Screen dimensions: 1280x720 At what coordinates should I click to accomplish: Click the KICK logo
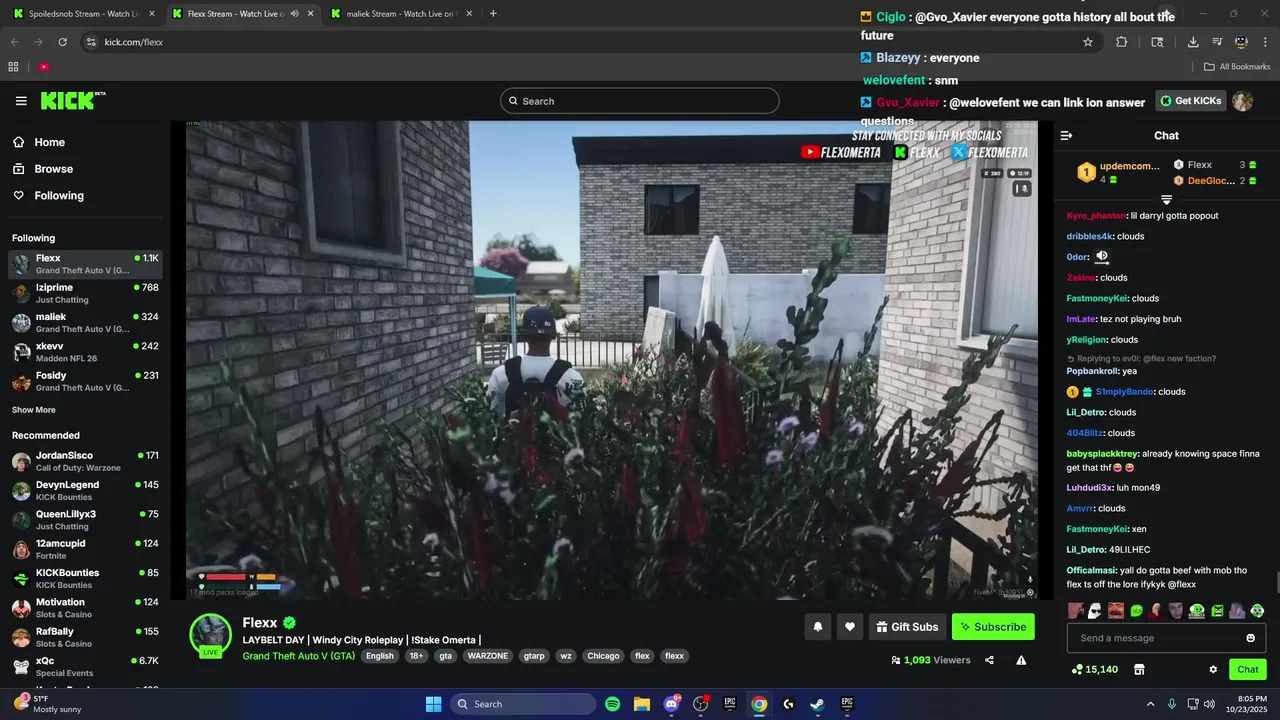72,100
